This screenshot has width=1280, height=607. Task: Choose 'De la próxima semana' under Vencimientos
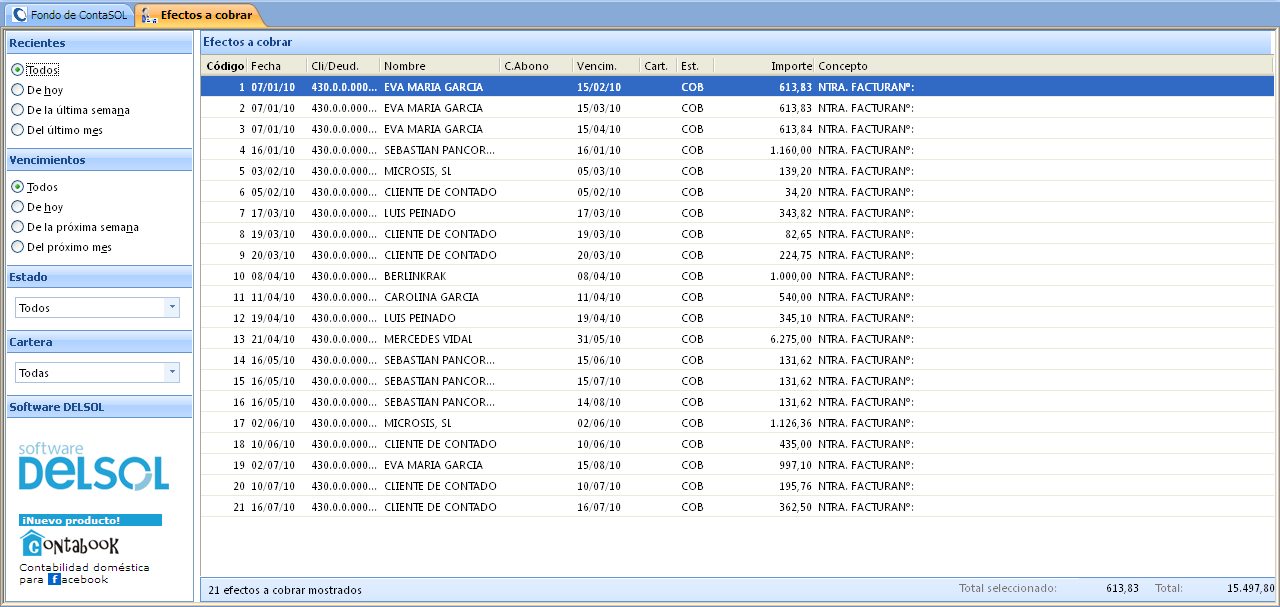pyautogui.click(x=18, y=227)
